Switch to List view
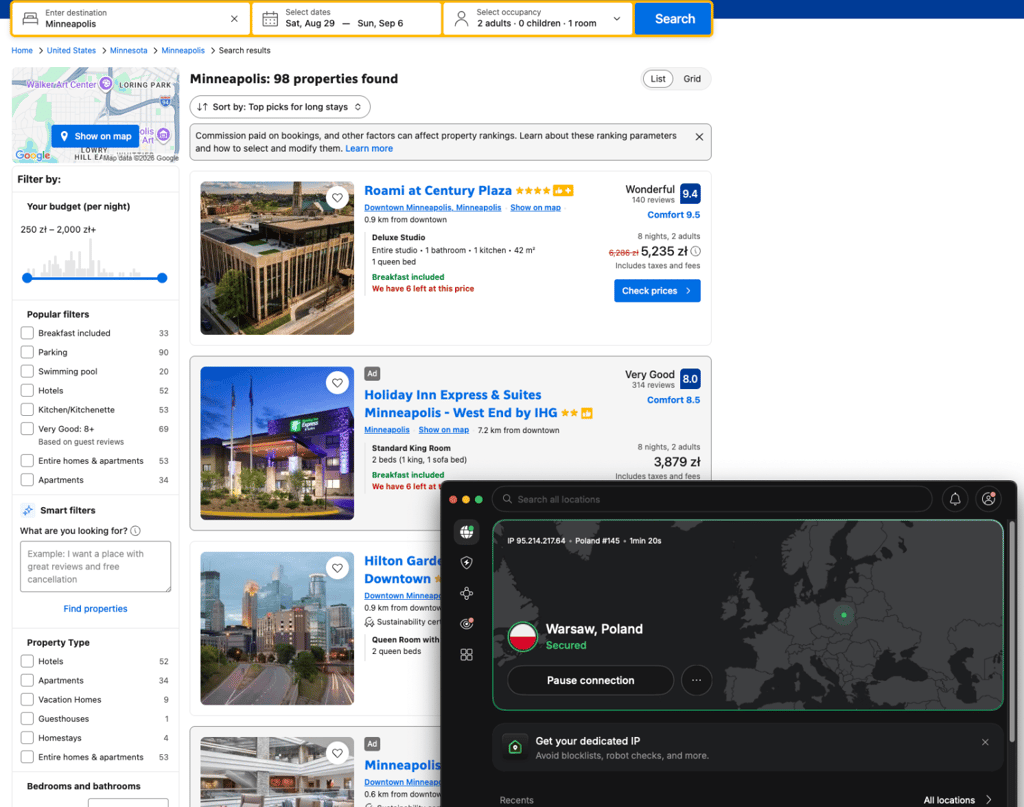 pyautogui.click(x=658, y=79)
